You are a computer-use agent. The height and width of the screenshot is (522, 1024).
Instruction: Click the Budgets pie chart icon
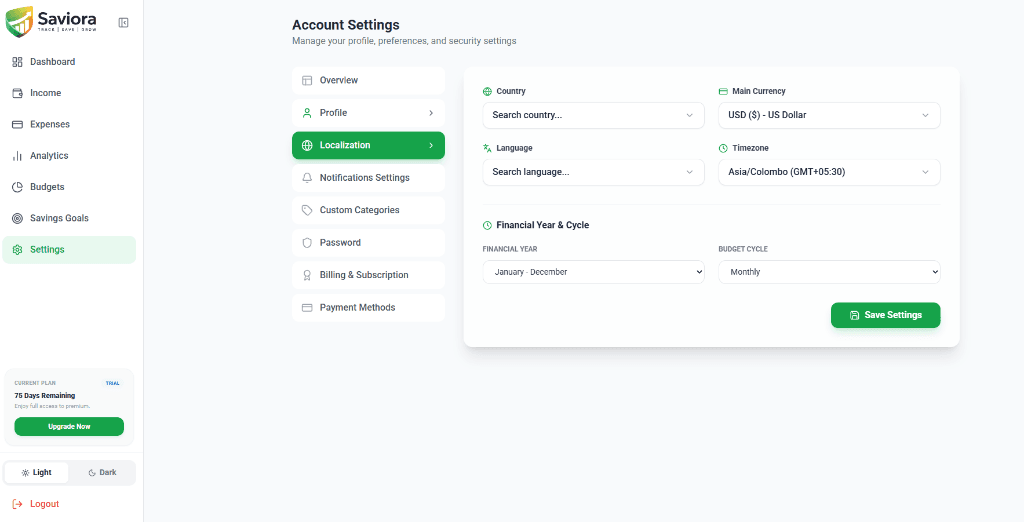(x=18, y=187)
